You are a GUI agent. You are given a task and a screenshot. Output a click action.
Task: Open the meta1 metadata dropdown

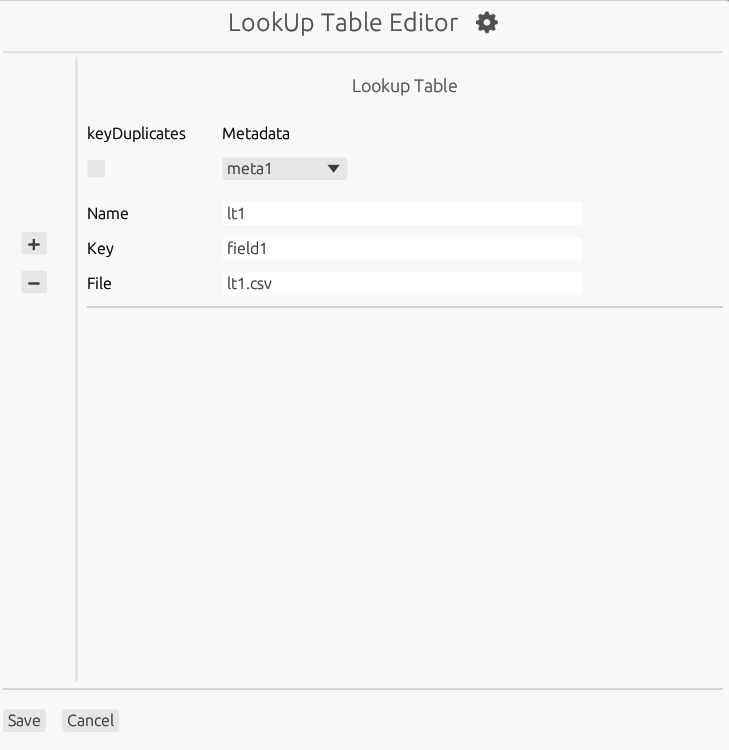tap(284, 168)
